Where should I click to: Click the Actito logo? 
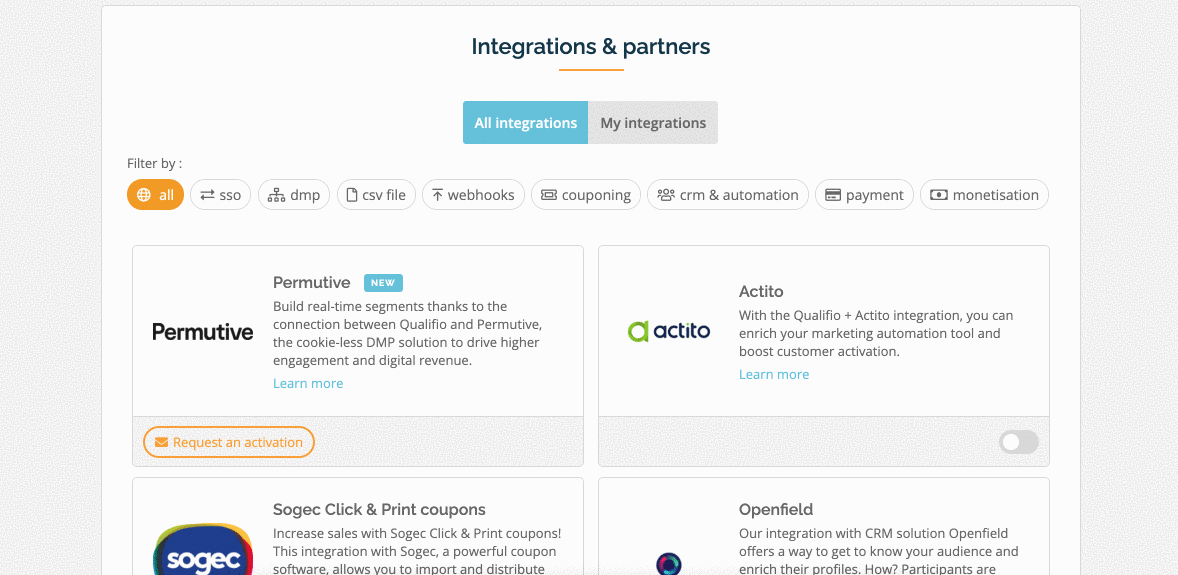pyautogui.click(x=669, y=331)
